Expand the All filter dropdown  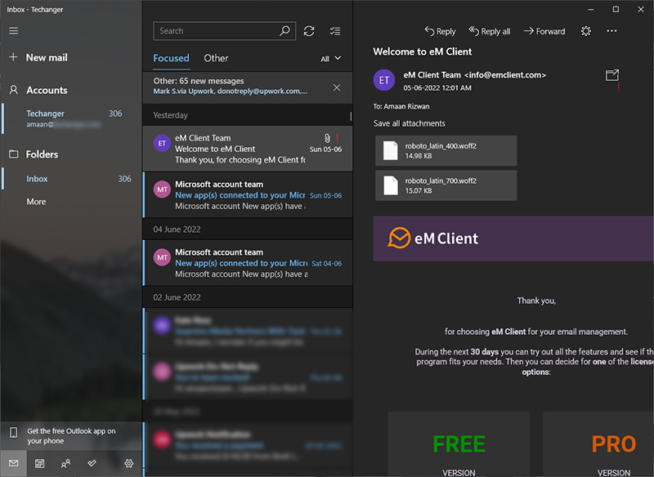point(331,59)
